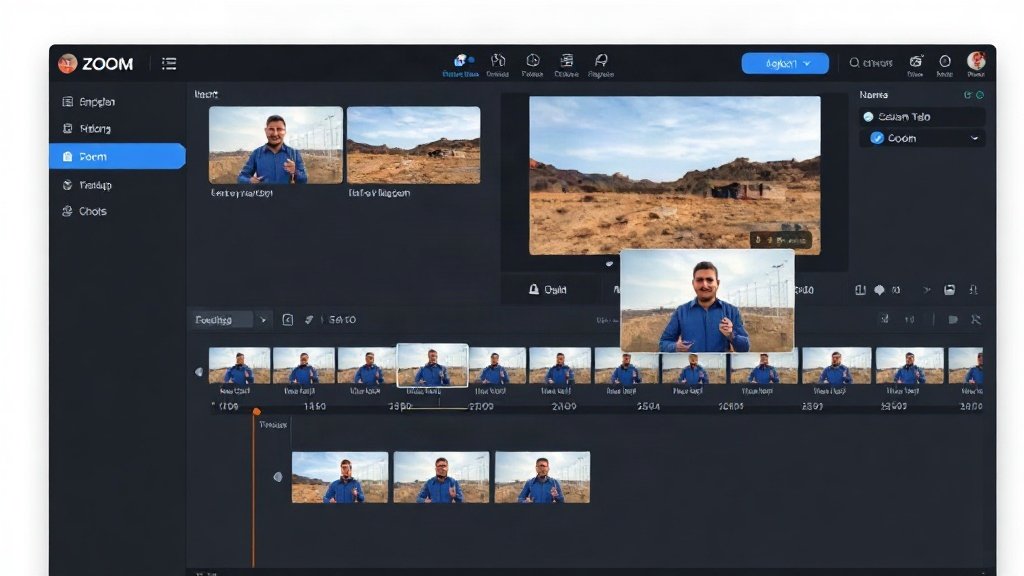Click the ZOOM logo in the header
Screen dimensions: 1024x576
click(x=95, y=63)
